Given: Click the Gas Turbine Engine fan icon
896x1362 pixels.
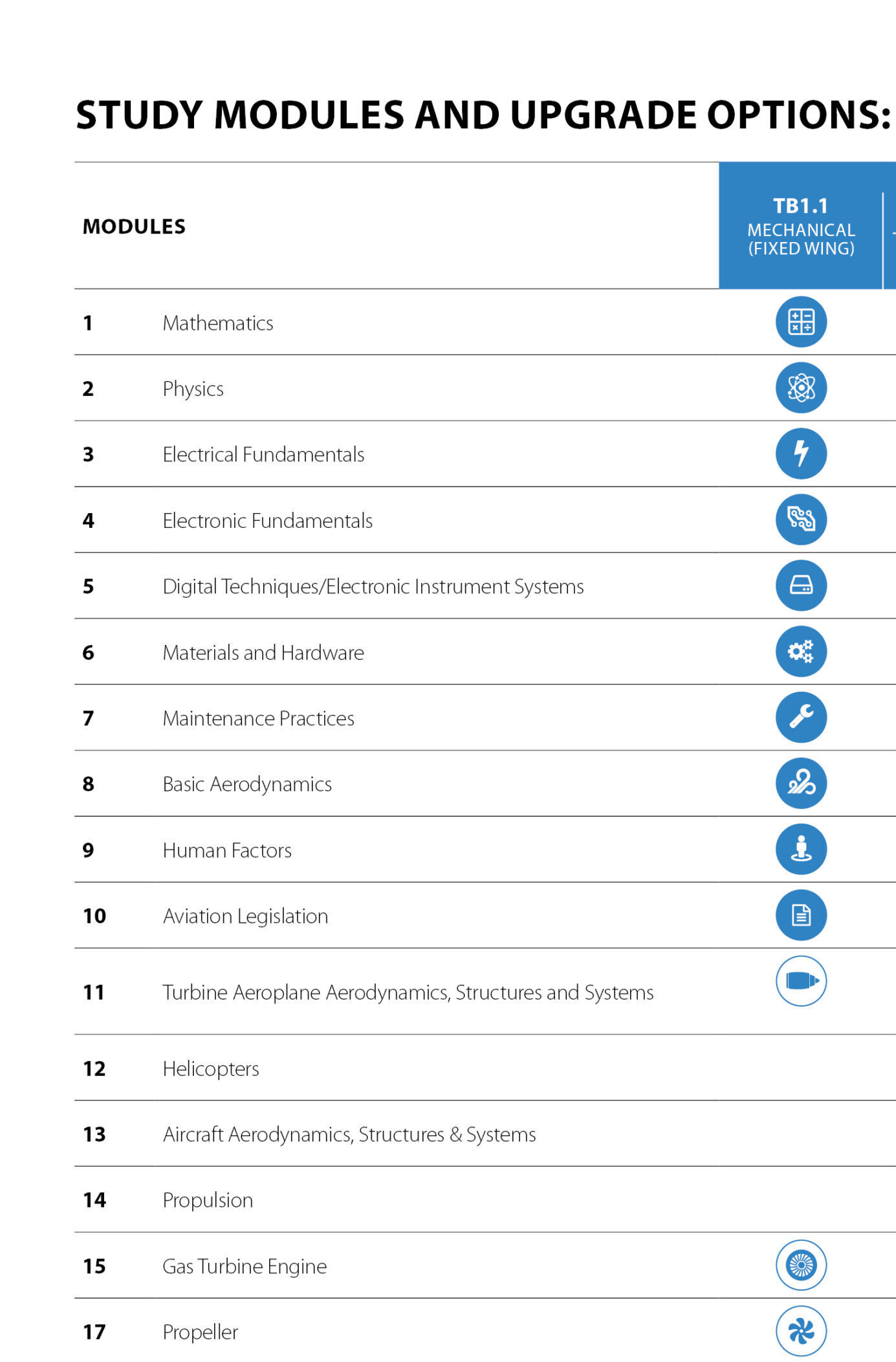Looking at the screenshot, I should click(801, 1265).
